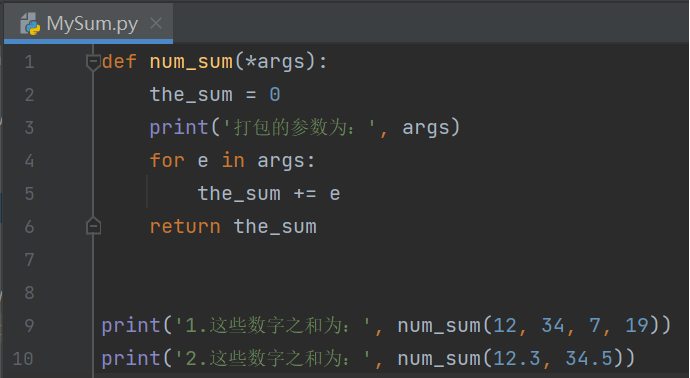
Task: Close the MySum.py tab
Action: click(x=156, y=23)
